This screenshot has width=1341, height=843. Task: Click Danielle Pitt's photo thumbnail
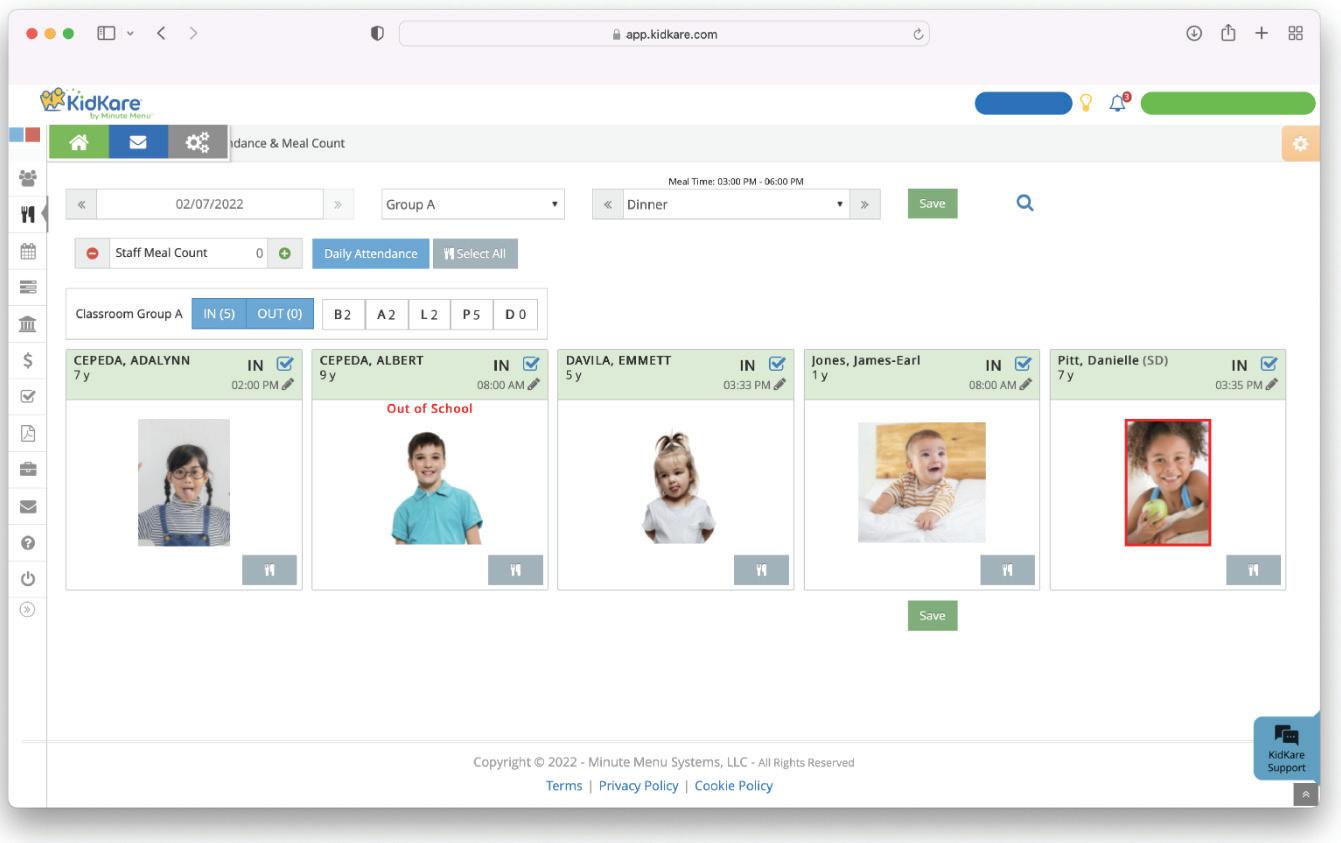pos(1168,482)
